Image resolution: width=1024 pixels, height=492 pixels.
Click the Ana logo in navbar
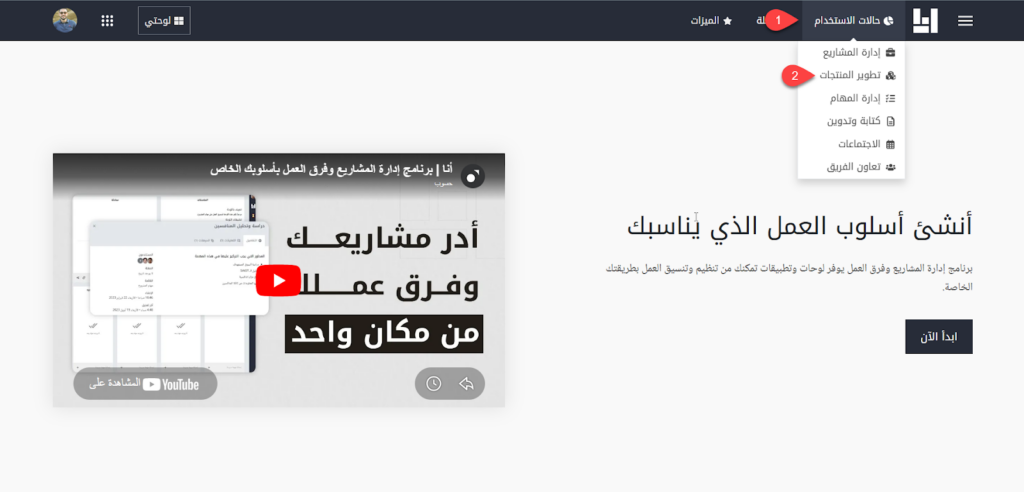[925, 21]
